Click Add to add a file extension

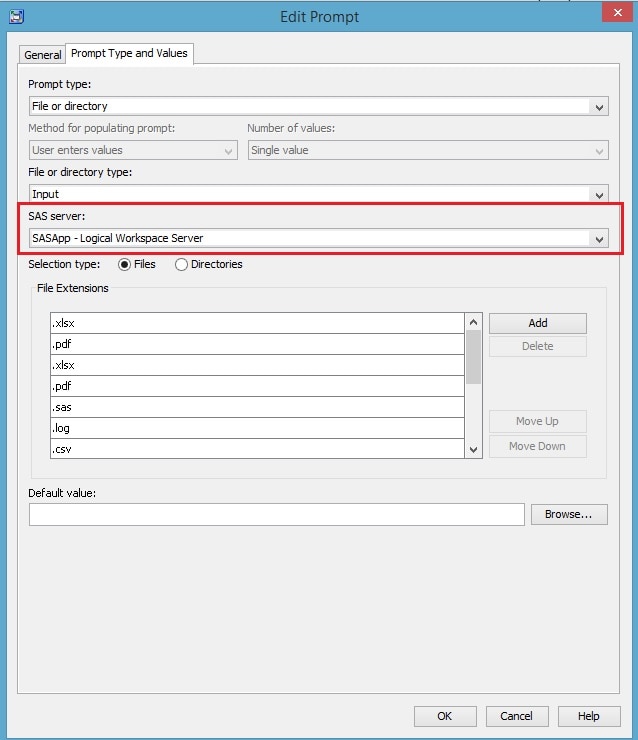tap(537, 323)
